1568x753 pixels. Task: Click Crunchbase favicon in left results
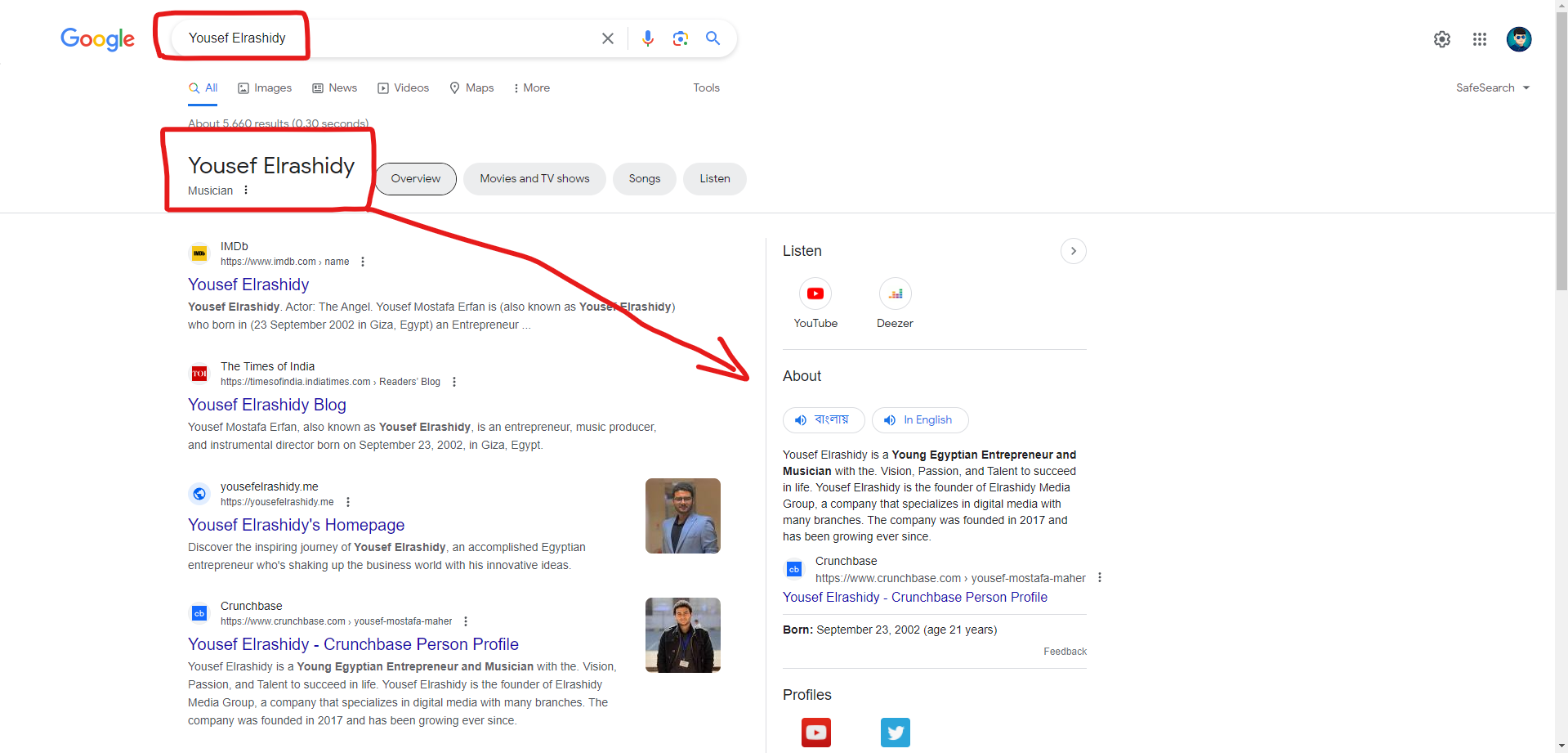pos(199,613)
